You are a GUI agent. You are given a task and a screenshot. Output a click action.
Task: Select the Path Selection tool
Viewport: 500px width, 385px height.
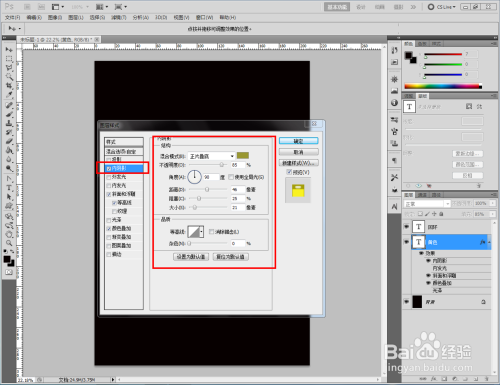[9, 197]
